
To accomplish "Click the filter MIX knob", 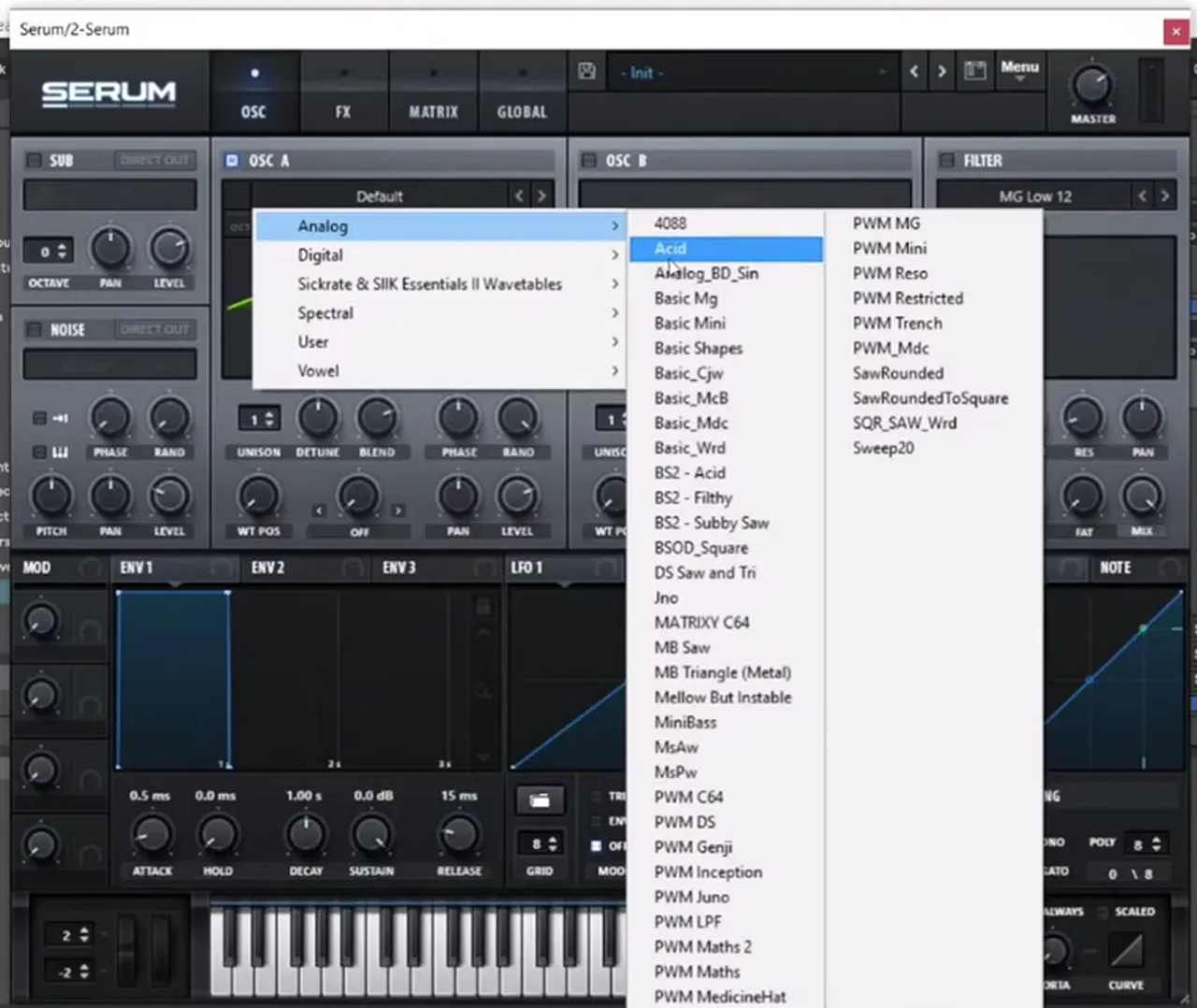I will tap(1142, 497).
